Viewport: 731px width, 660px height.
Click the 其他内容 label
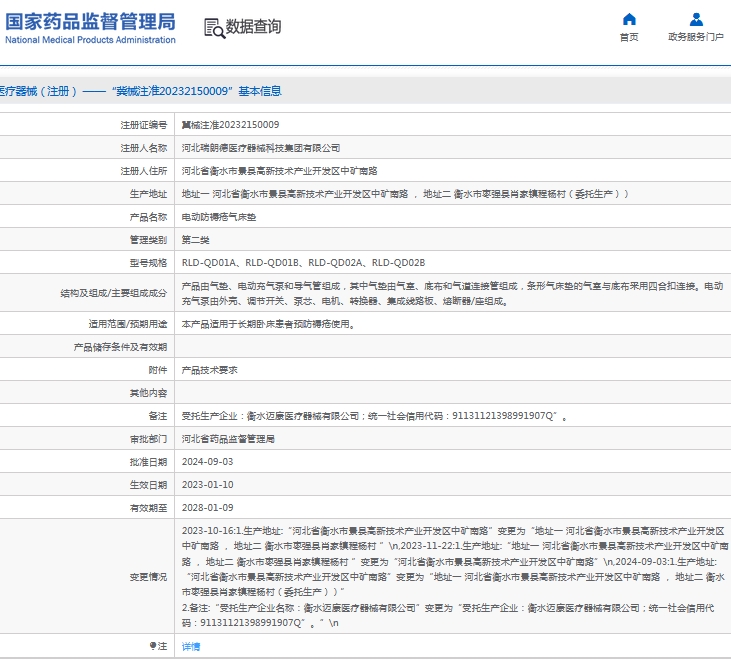click(148, 393)
